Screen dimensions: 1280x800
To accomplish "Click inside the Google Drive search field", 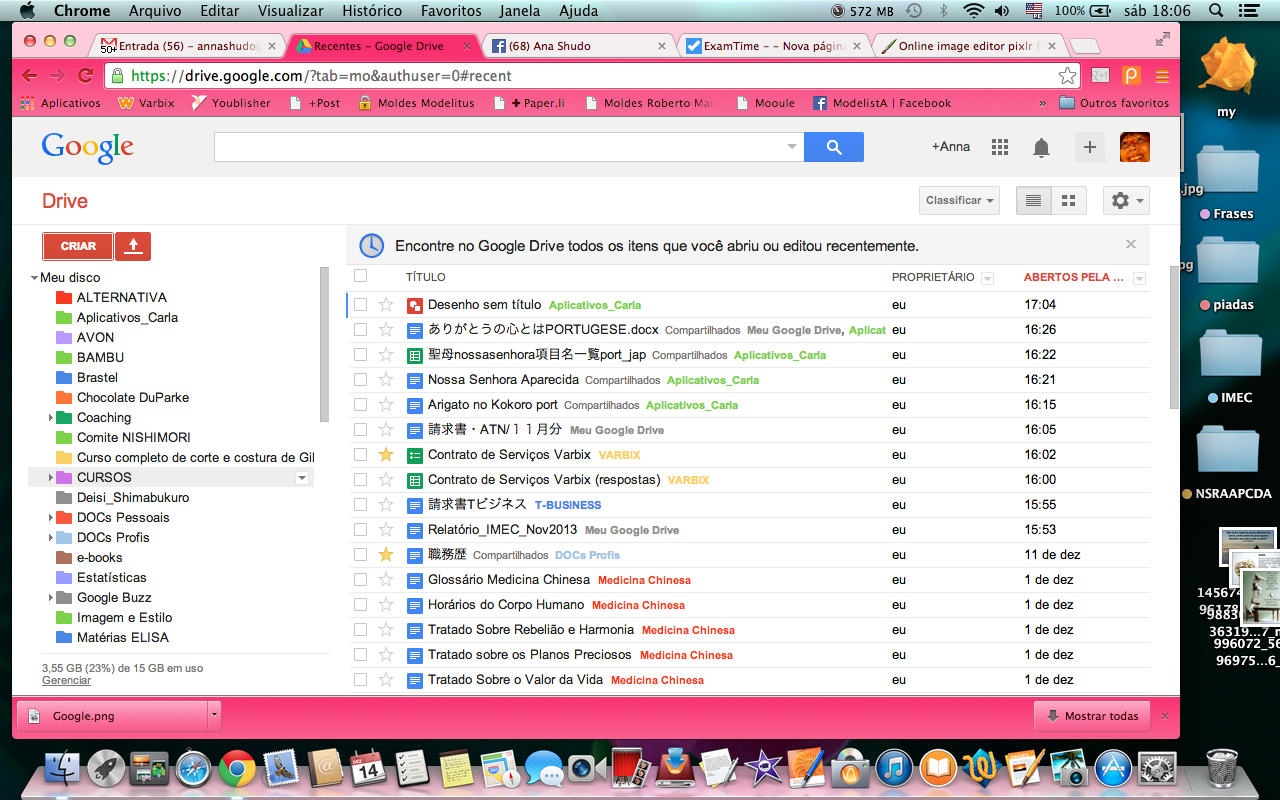I will point(500,147).
